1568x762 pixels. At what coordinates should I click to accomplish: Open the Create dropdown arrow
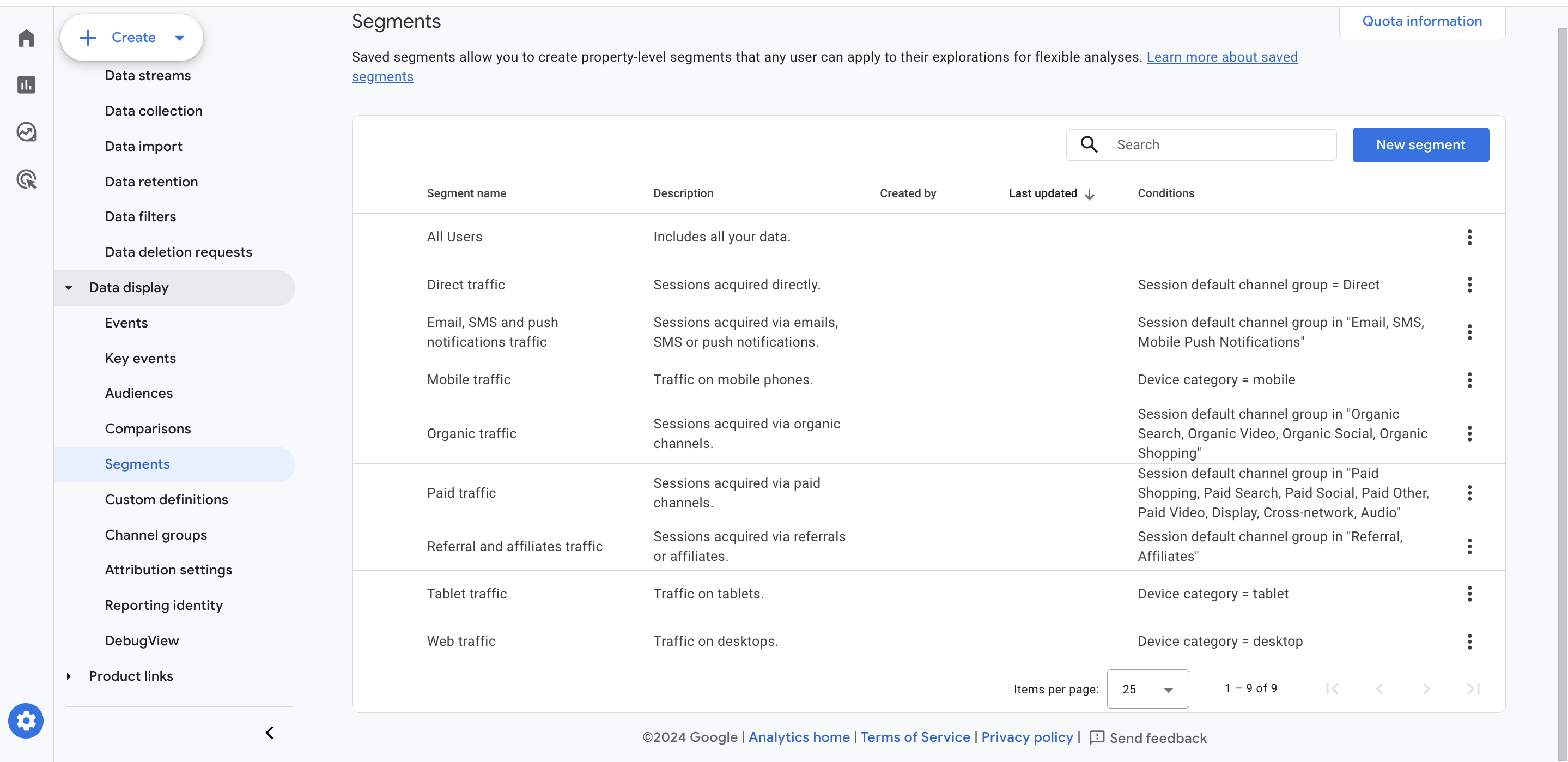click(180, 38)
